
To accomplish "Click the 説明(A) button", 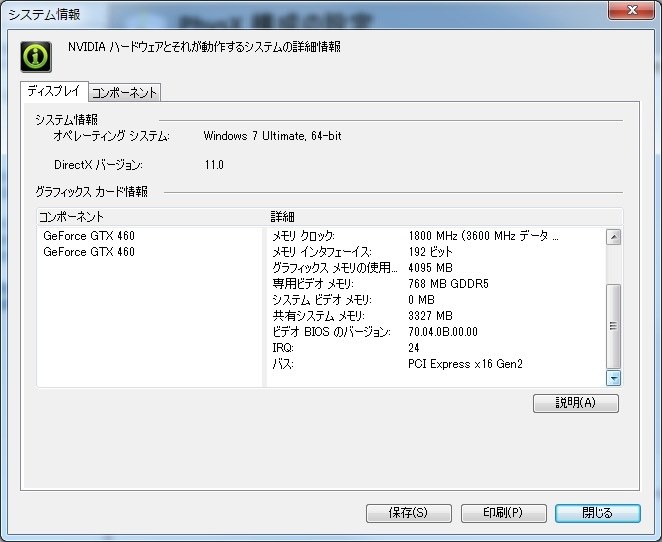I will 576,403.
